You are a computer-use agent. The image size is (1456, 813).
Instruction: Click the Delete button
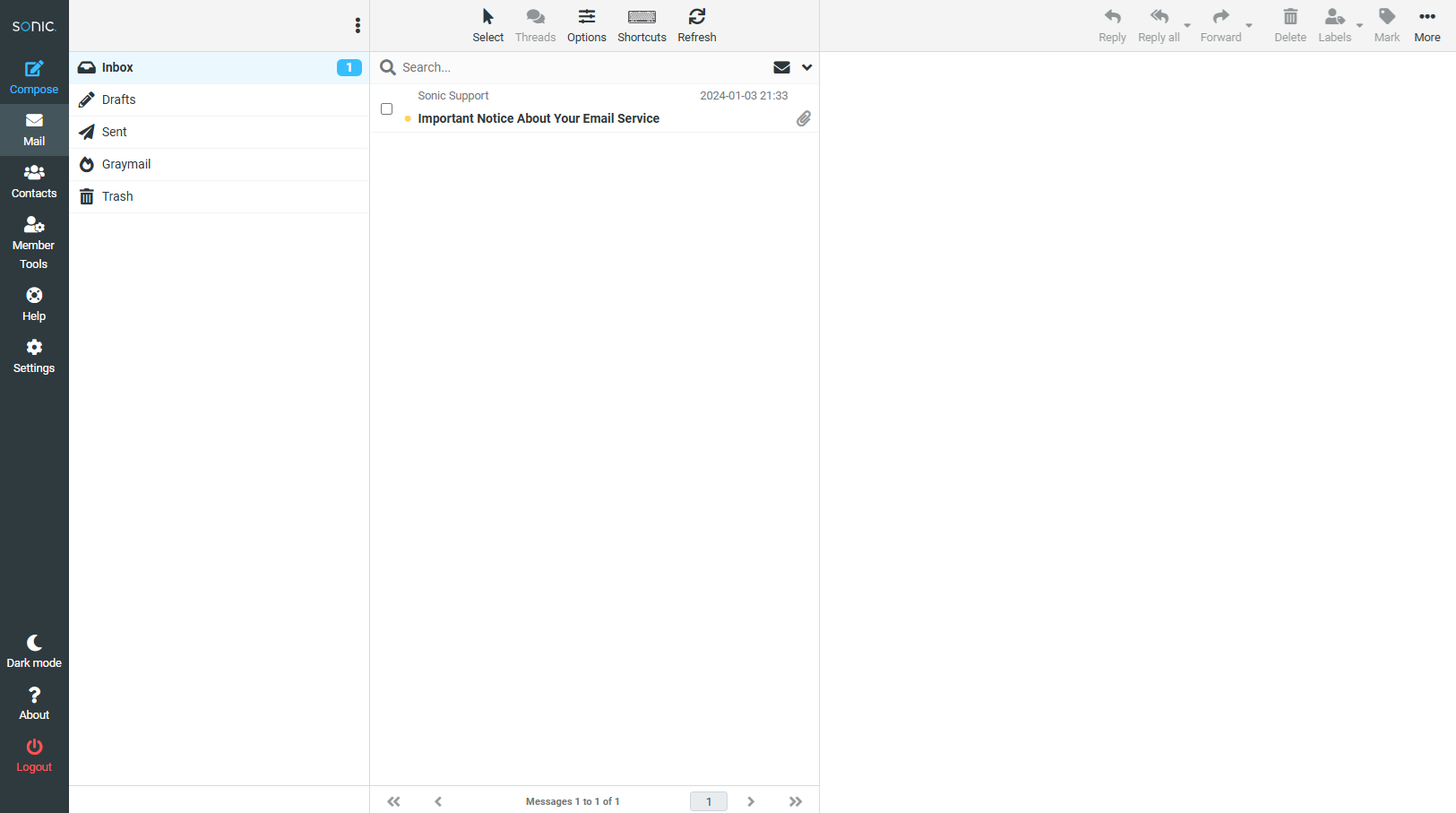pyautogui.click(x=1290, y=26)
